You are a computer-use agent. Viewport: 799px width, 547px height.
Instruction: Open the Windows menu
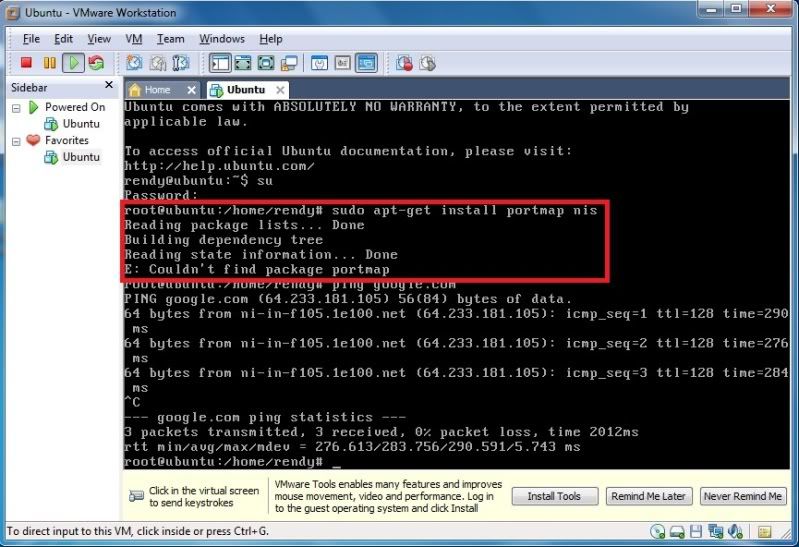click(222, 39)
